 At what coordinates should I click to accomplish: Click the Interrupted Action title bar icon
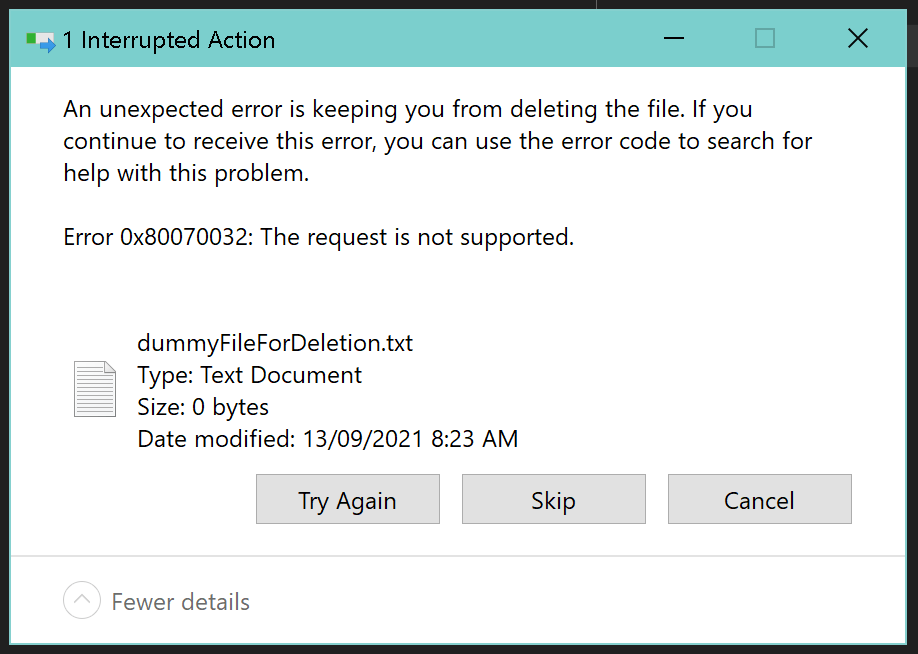(x=40, y=41)
